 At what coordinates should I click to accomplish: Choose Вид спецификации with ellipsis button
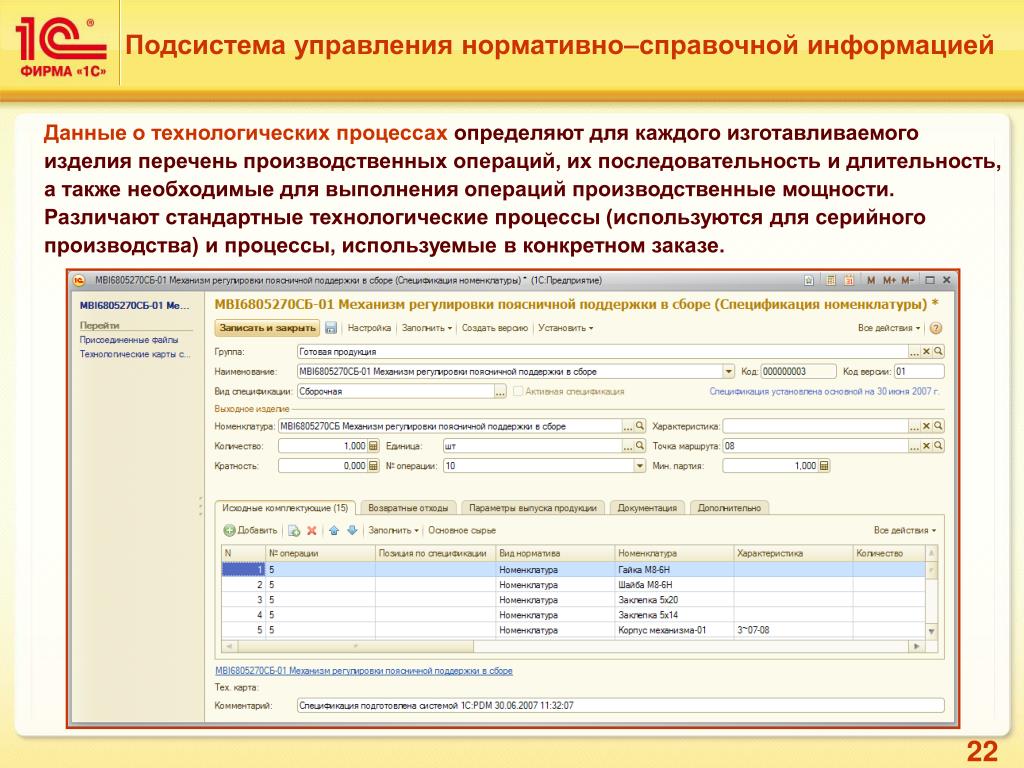pyautogui.click(x=500, y=391)
